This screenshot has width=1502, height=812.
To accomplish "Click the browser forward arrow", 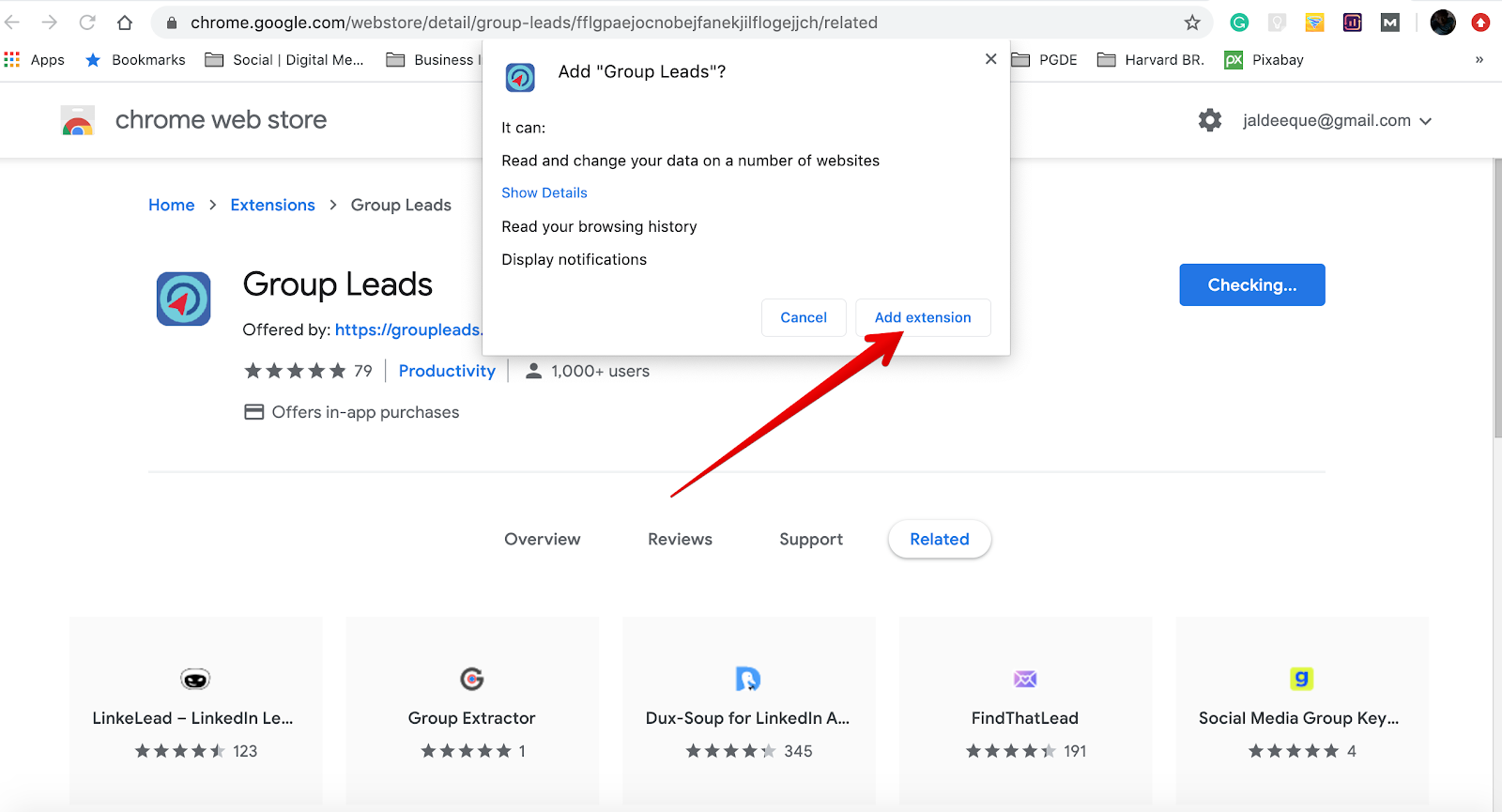I will point(50,23).
